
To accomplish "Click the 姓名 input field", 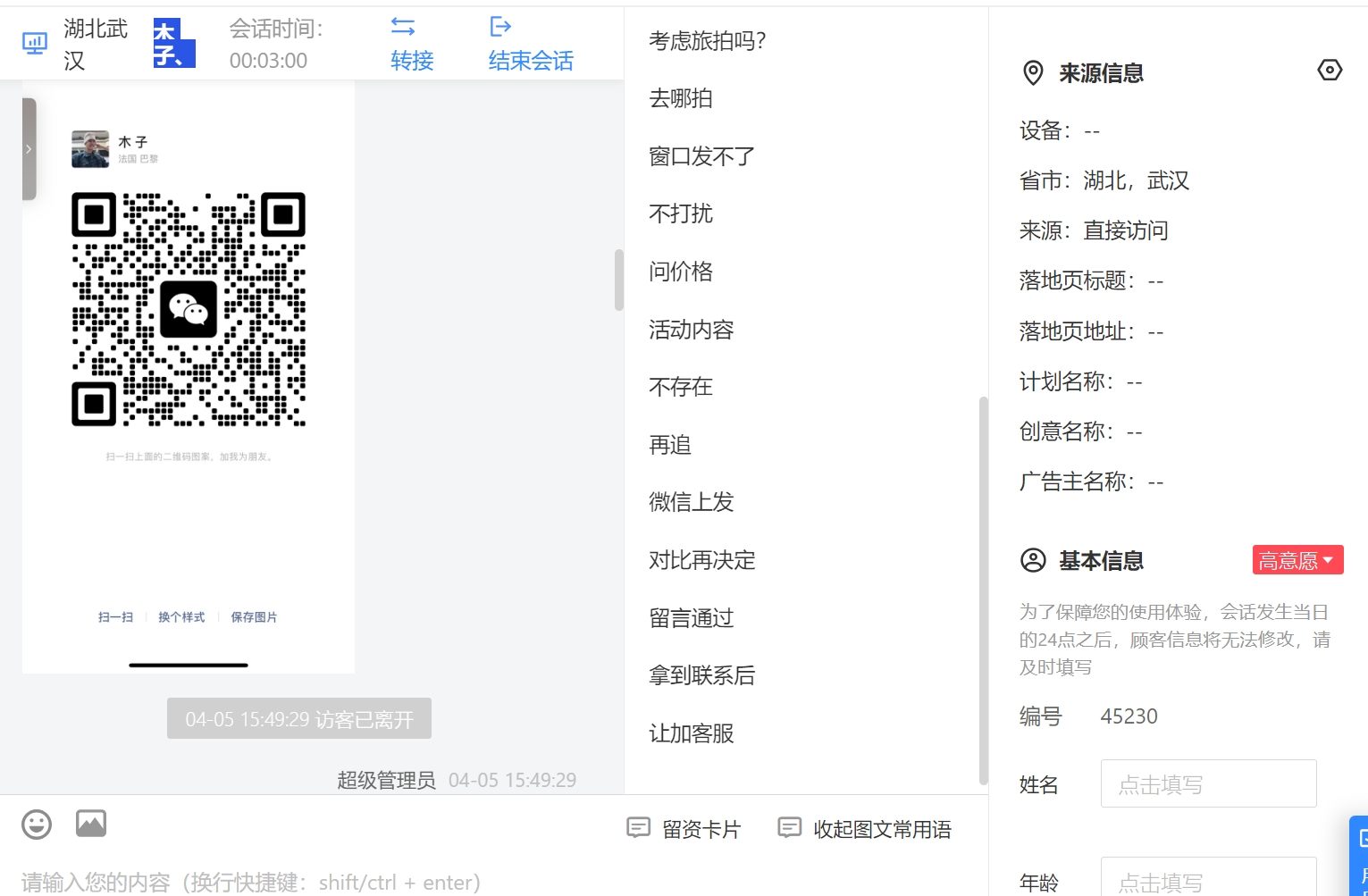I will [1208, 783].
